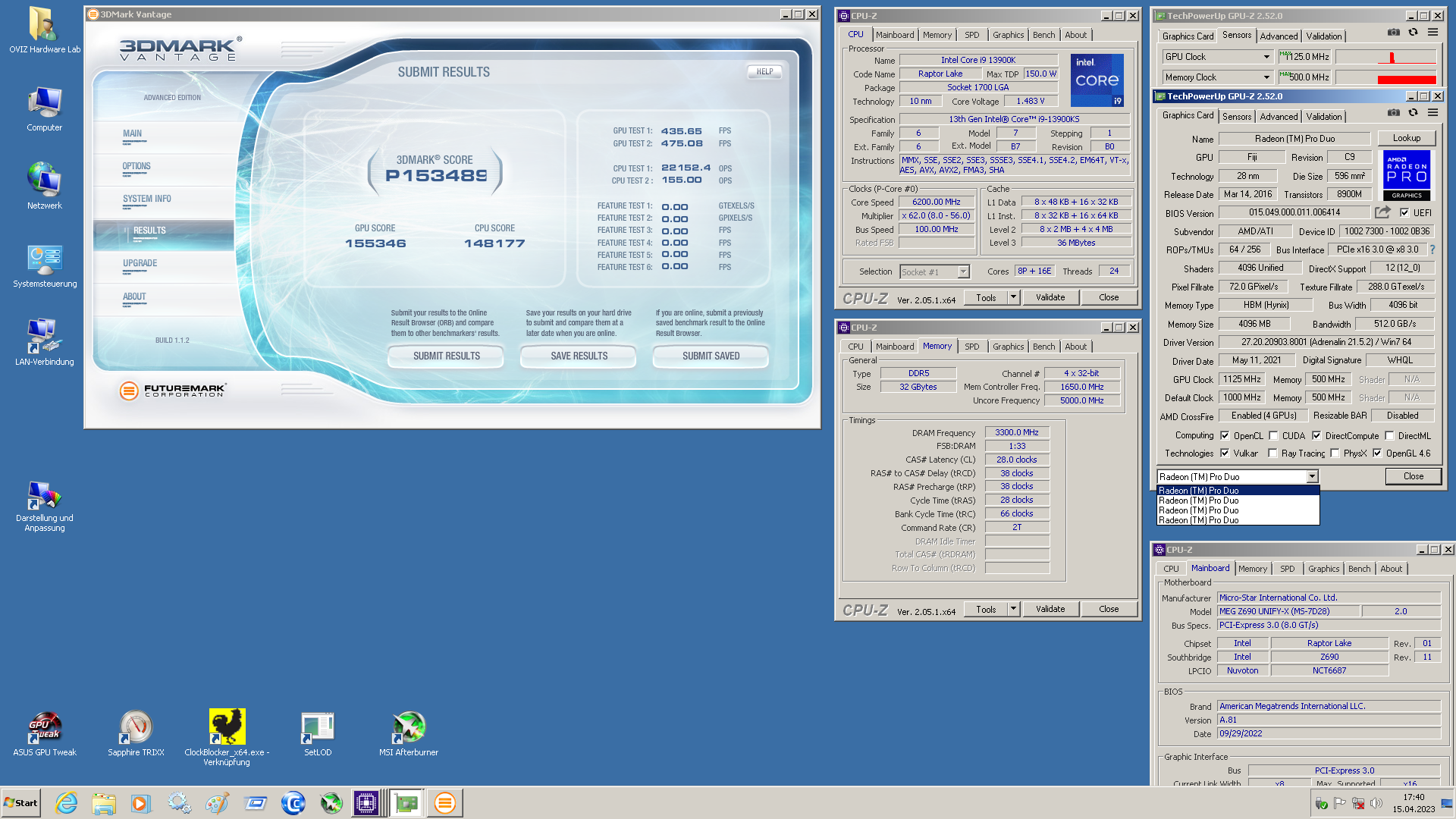
Task: Toggle the DirectML checkbox
Action: [x=1389, y=435]
